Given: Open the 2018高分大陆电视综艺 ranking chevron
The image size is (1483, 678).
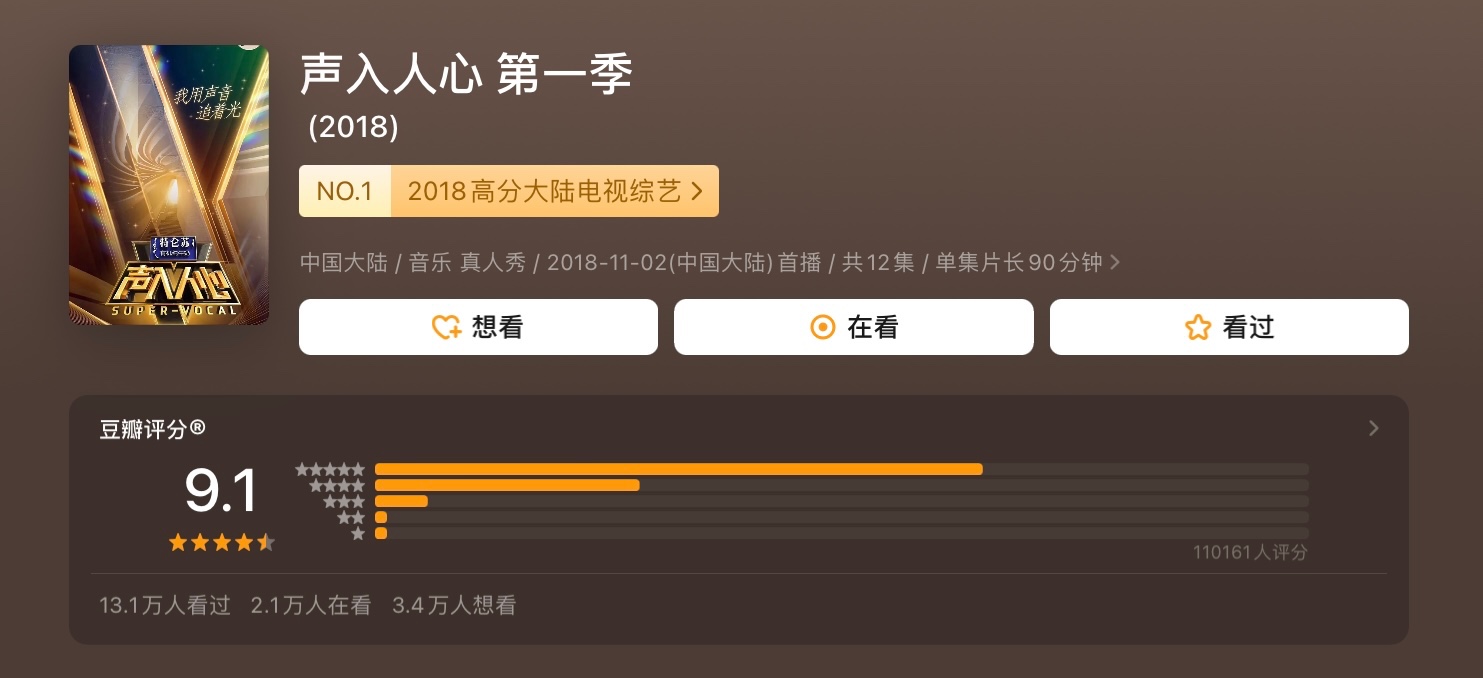Looking at the screenshot, I should point(697,191).
